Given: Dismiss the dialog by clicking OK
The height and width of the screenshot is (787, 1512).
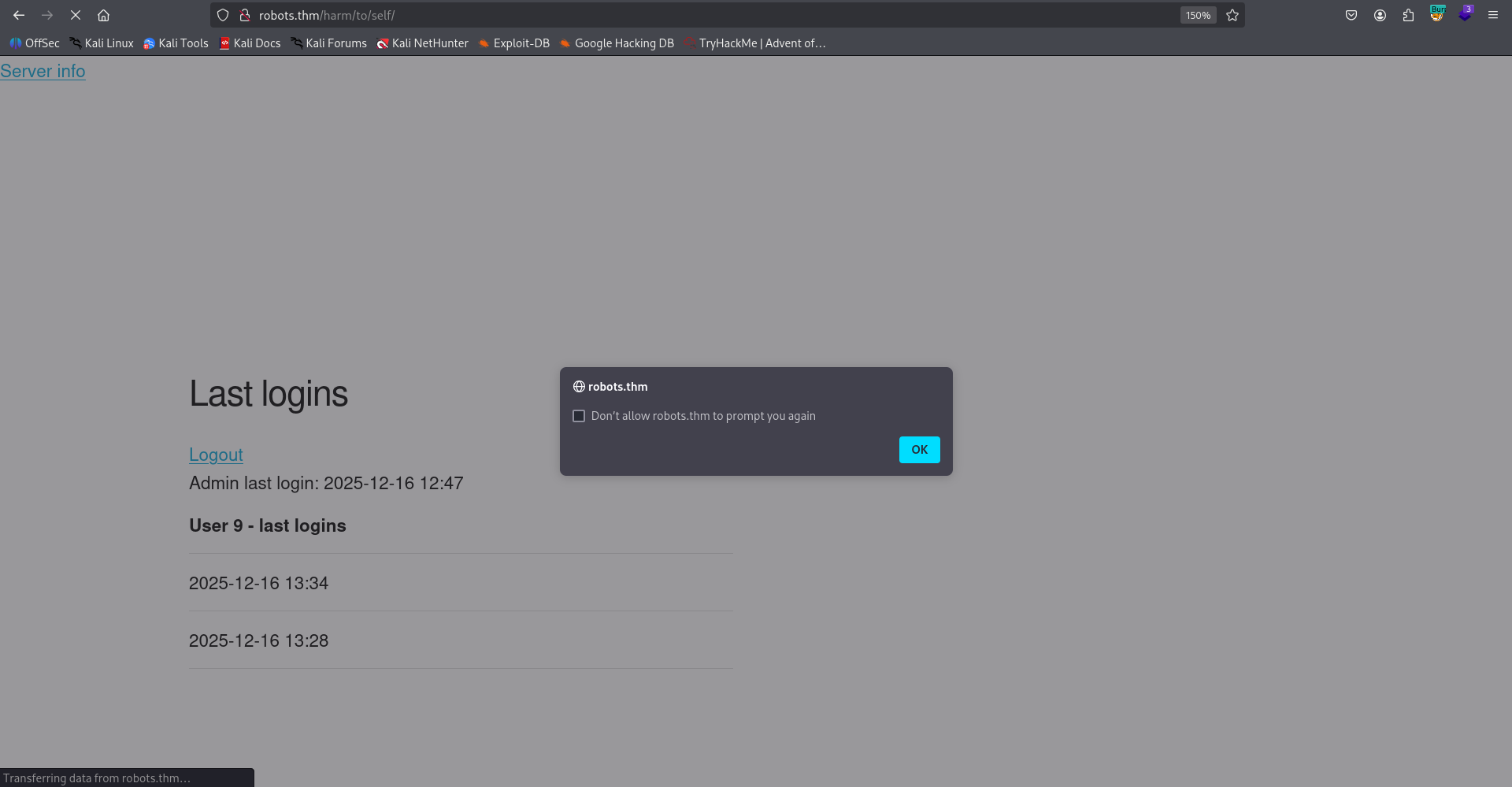Looking at the screenshot, I should (919, 449).
